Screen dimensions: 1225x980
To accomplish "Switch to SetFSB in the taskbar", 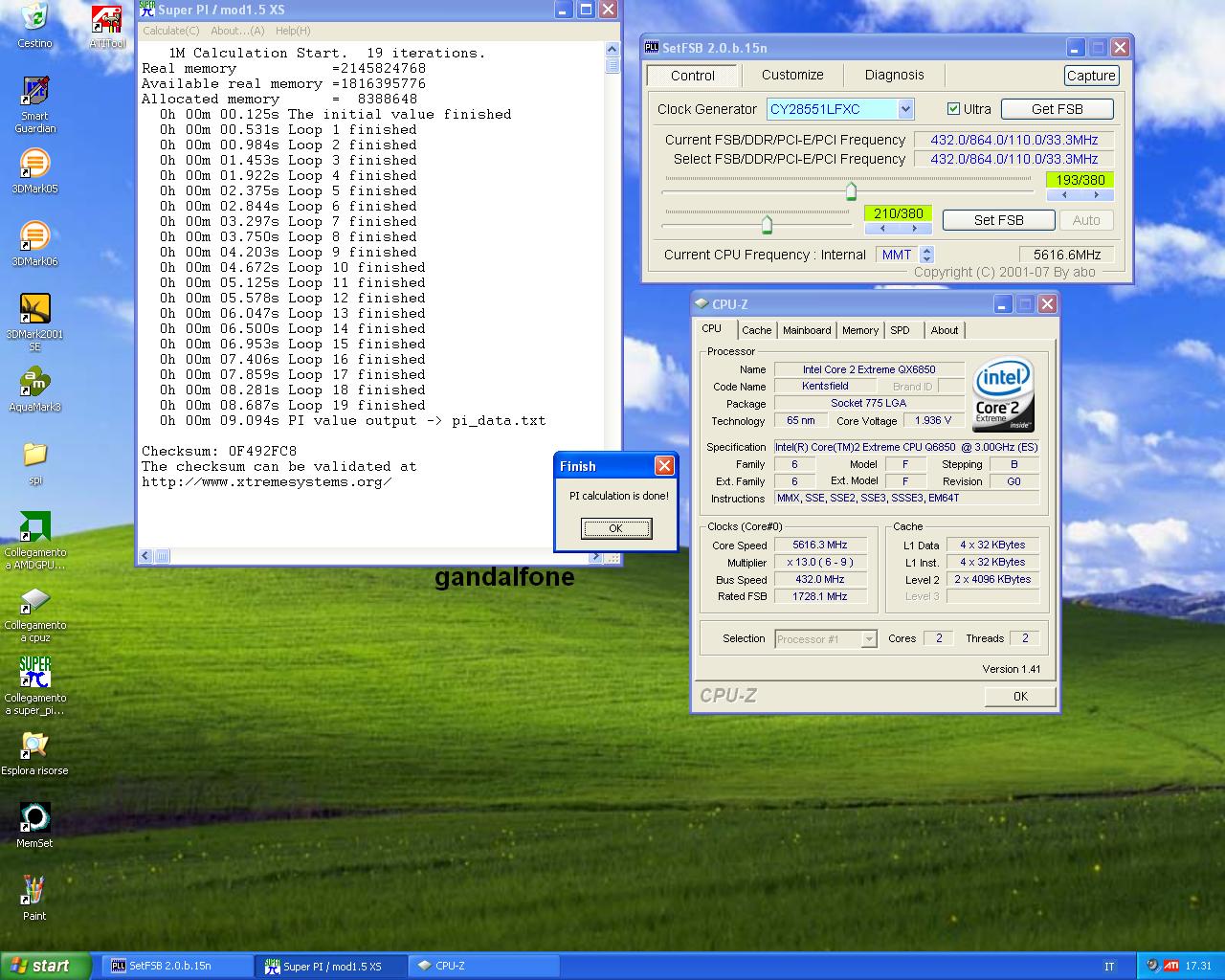I will (x=176, y=966).
